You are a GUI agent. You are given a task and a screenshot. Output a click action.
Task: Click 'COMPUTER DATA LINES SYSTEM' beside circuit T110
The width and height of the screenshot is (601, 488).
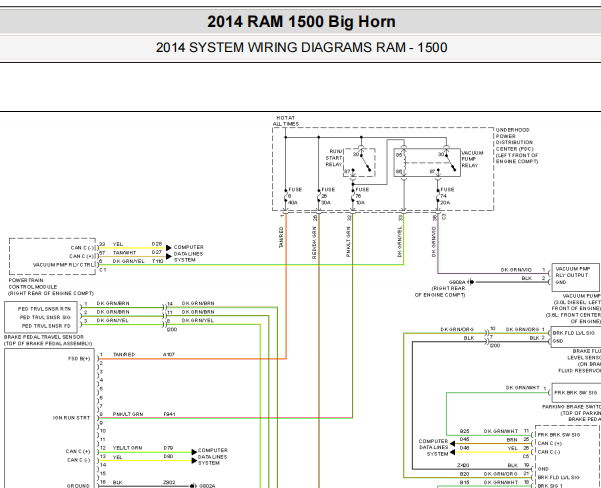(189, 253)
